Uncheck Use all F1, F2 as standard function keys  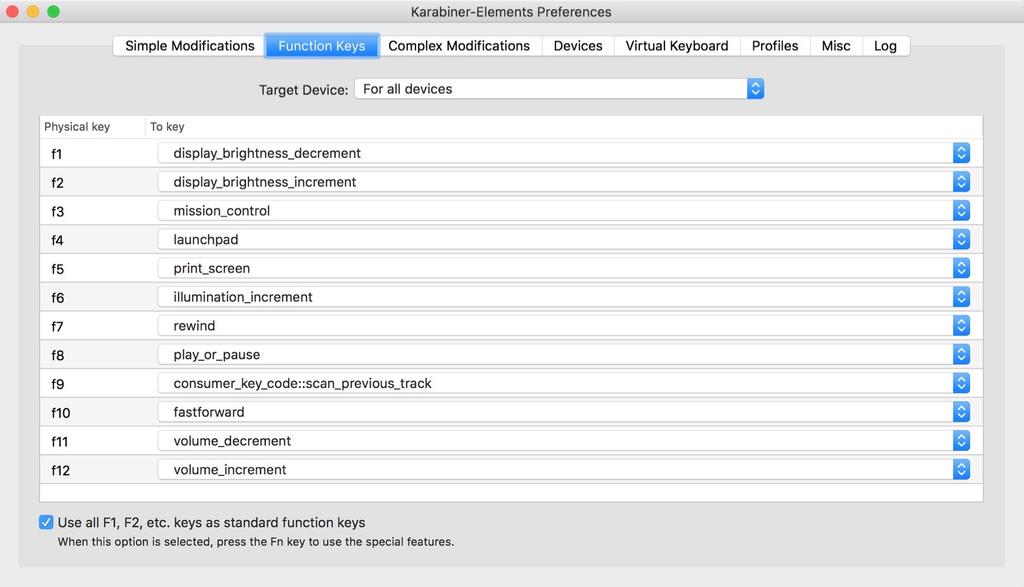pyautogui.click(x=46, y=522)
